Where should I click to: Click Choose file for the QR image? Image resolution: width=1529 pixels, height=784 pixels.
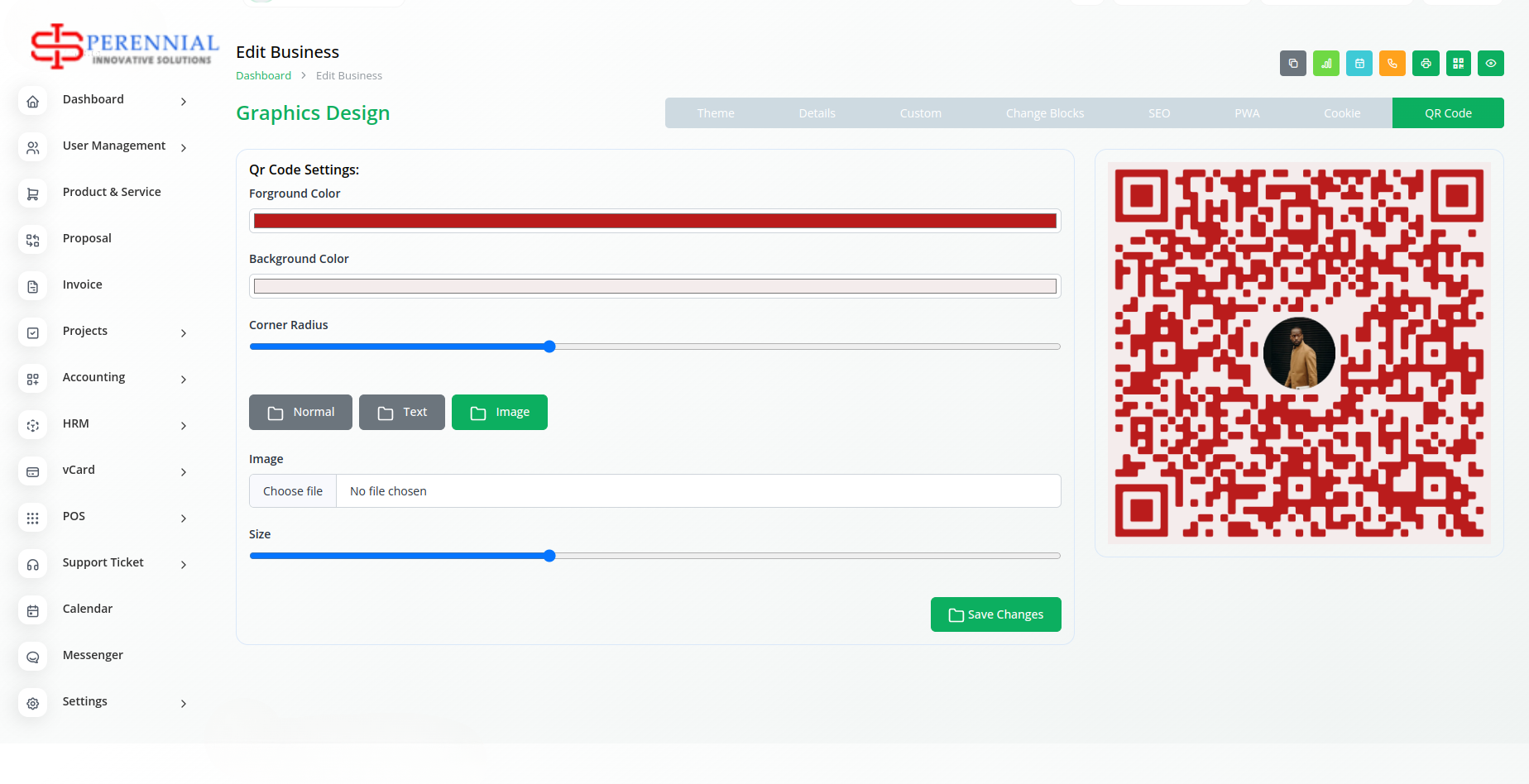[293, 491]
